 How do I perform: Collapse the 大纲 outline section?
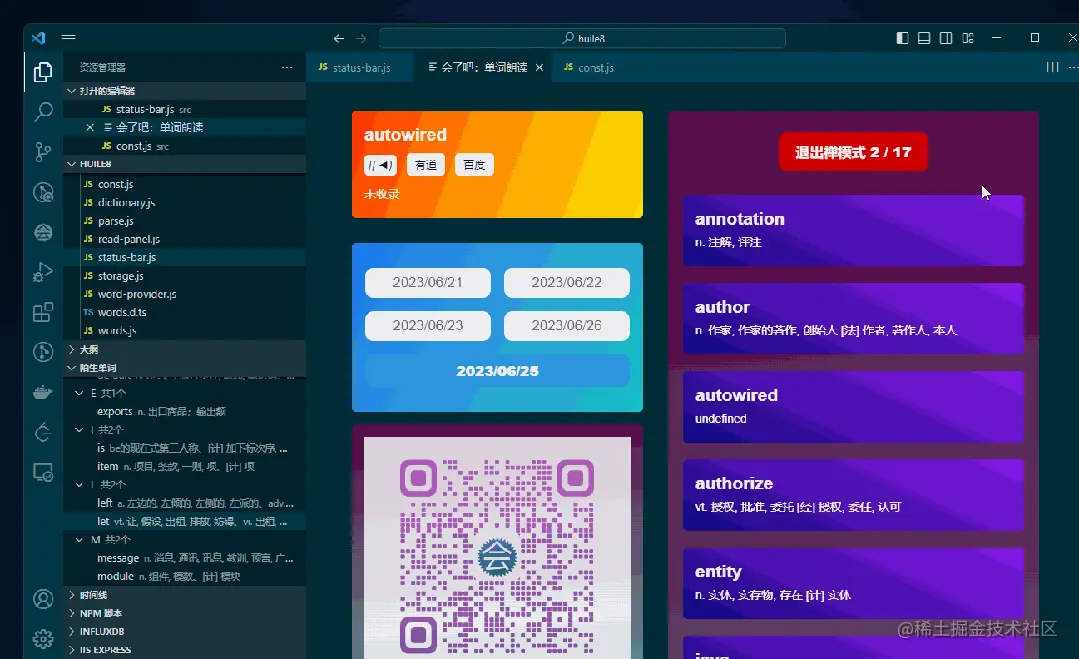[88, 351]
